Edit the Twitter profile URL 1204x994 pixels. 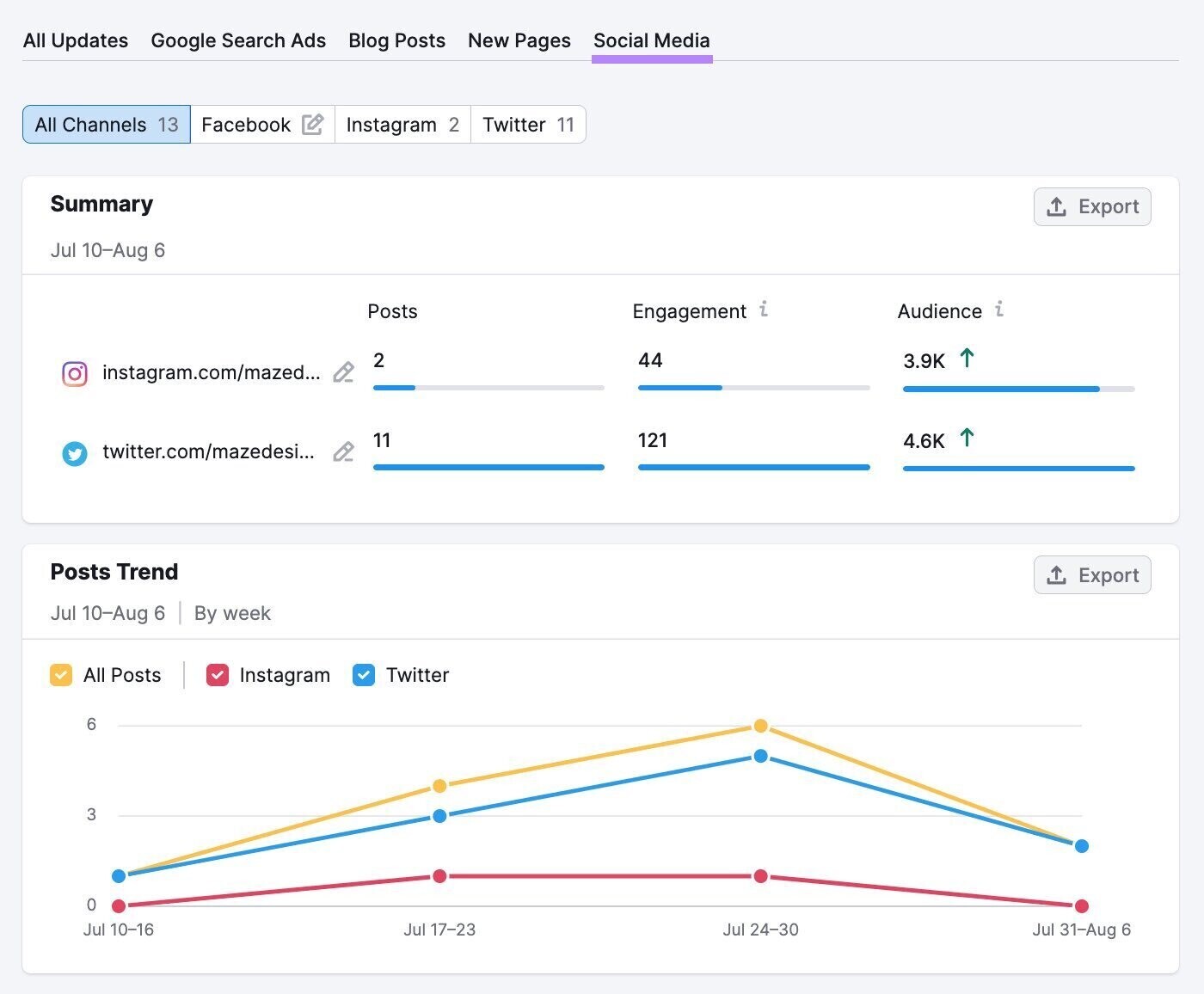[343, 451]
